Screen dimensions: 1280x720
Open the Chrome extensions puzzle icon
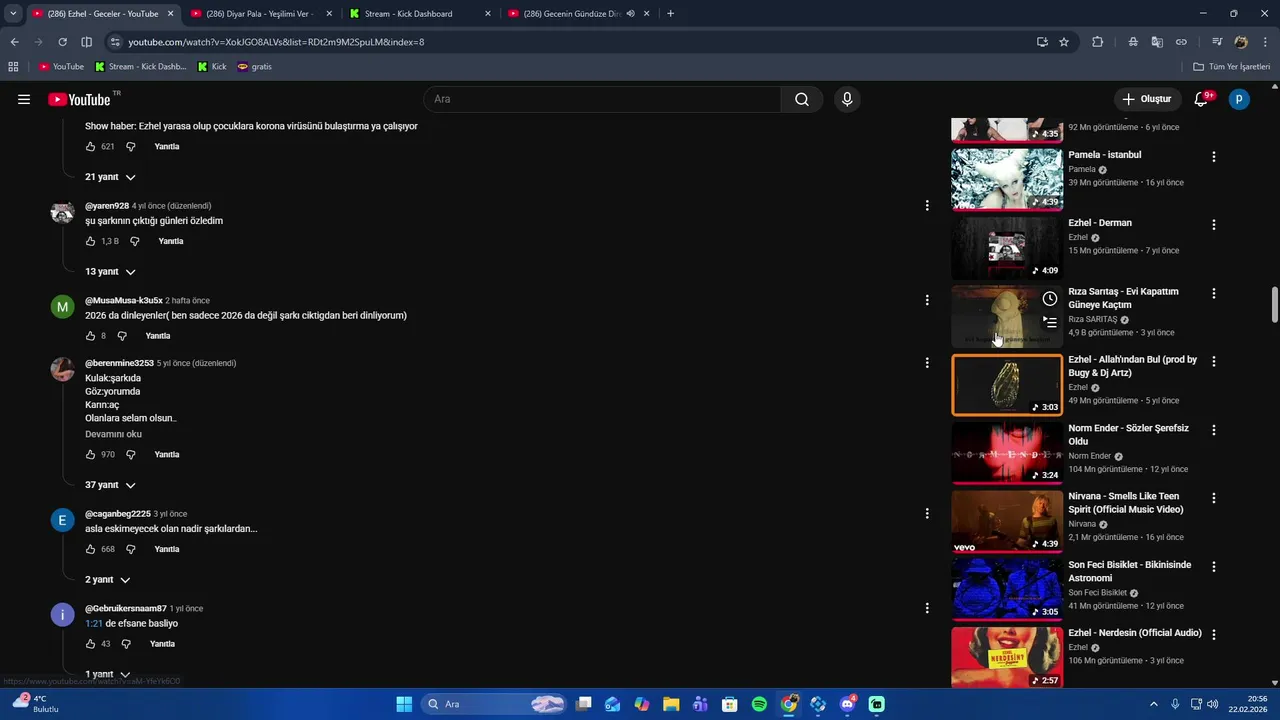1098,42
